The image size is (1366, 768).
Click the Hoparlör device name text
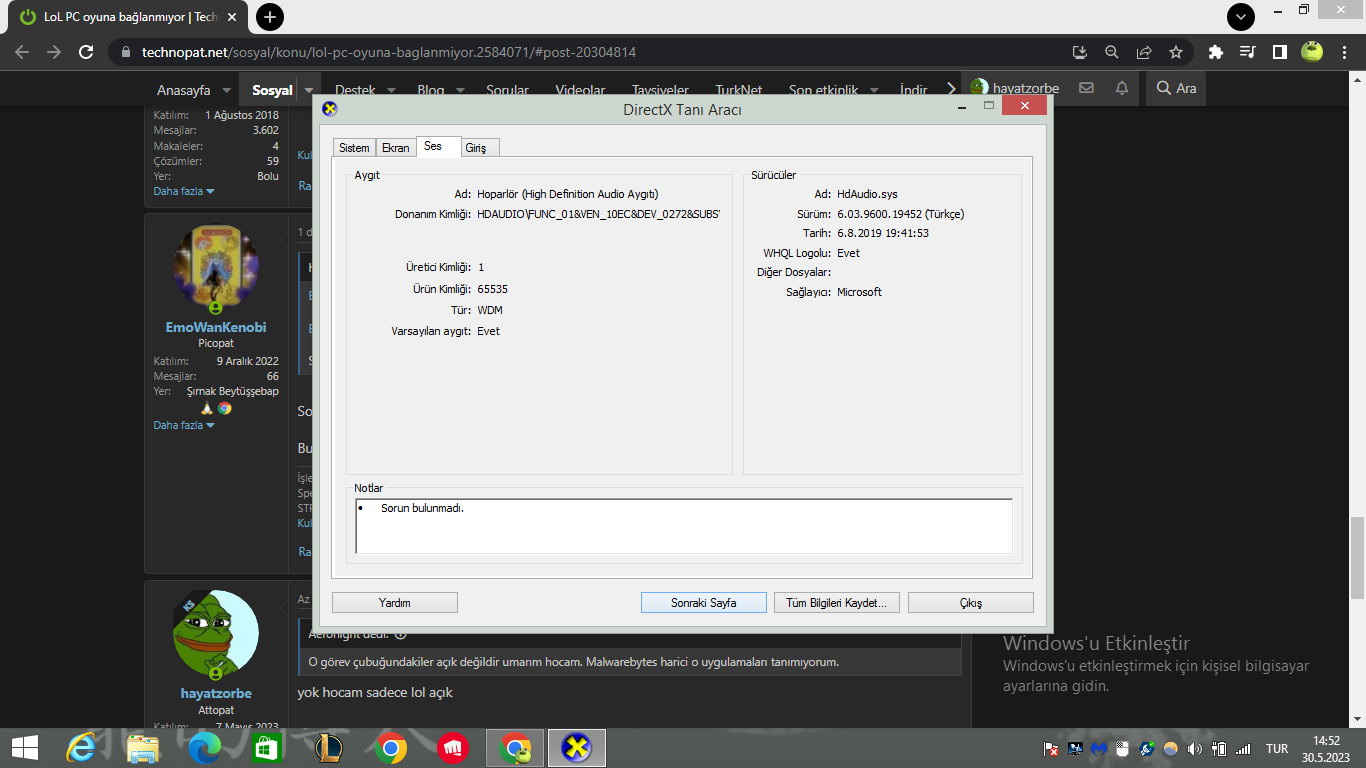pos(568,194)
